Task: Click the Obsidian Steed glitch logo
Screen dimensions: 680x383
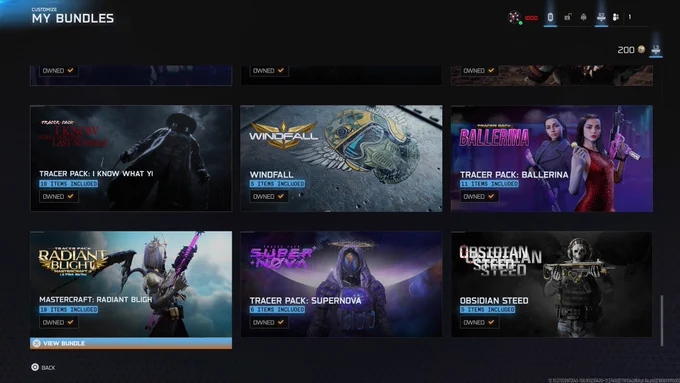Action: [500, 261]
